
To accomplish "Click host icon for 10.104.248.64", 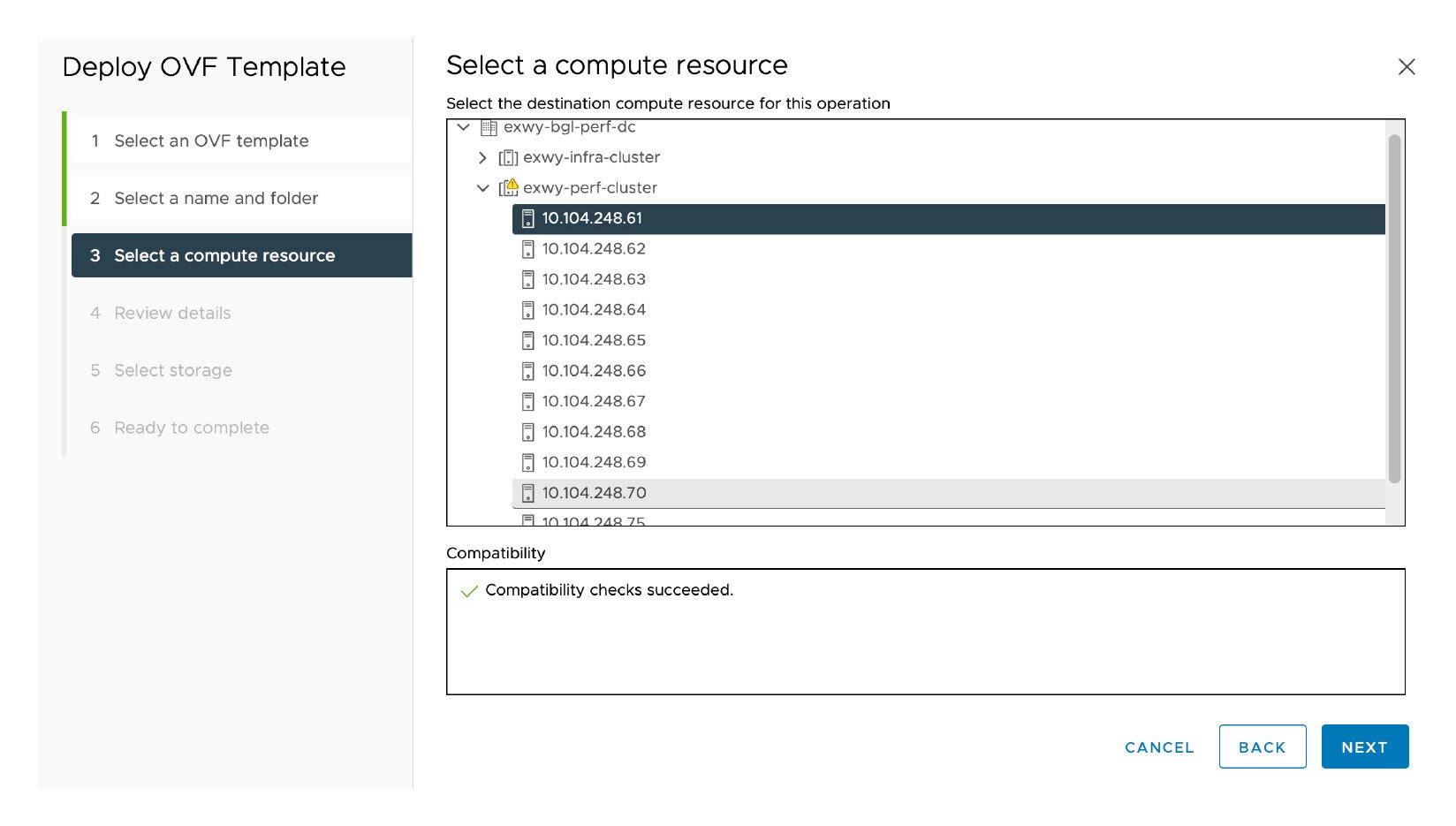I will click(527, 310).
